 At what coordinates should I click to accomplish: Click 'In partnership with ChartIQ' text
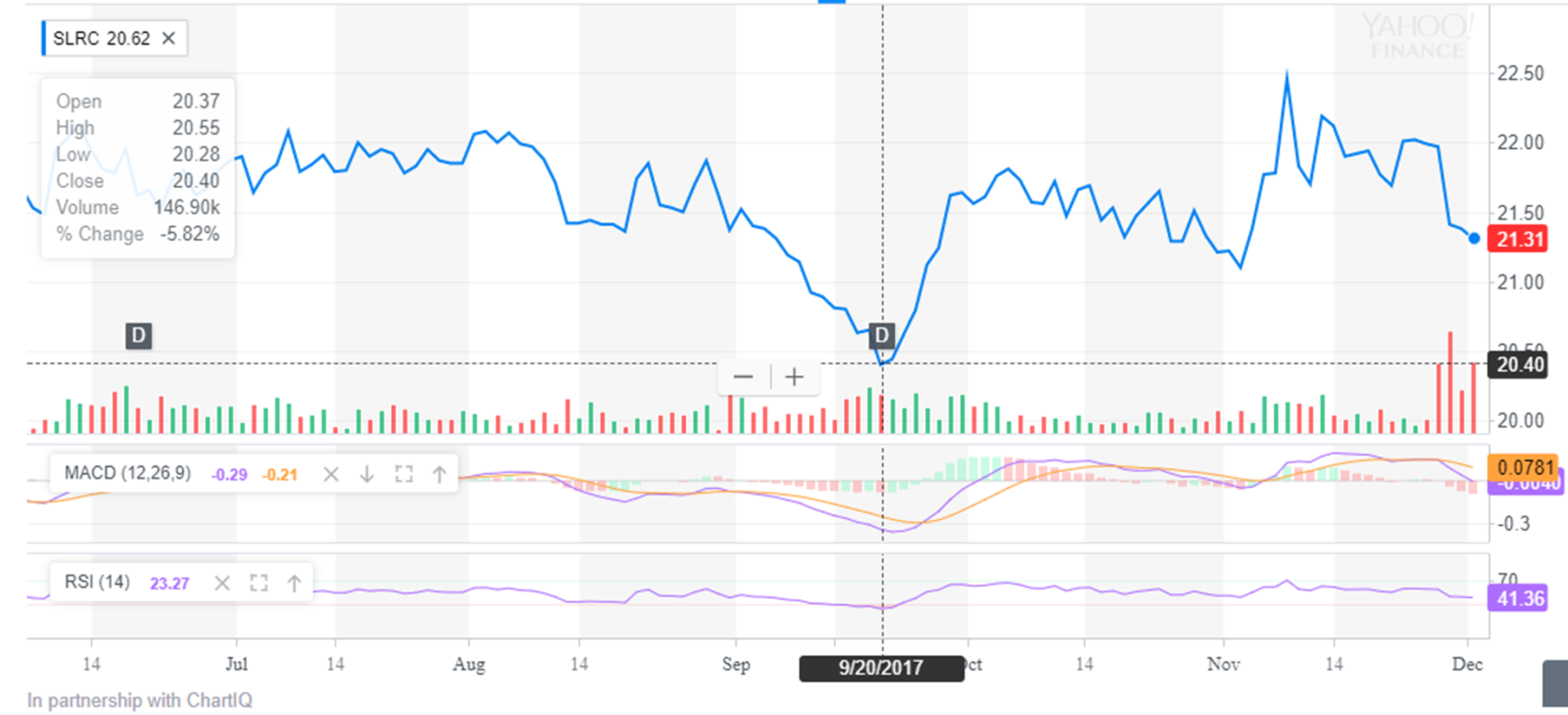(x=140, y=701)
